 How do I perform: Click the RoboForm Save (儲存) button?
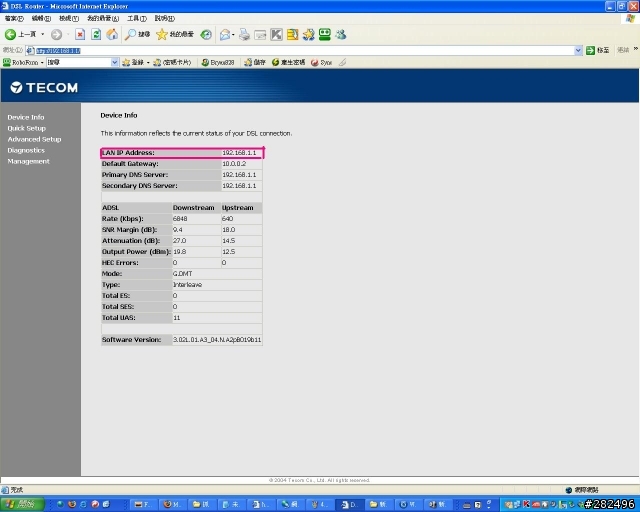(255, 62)
